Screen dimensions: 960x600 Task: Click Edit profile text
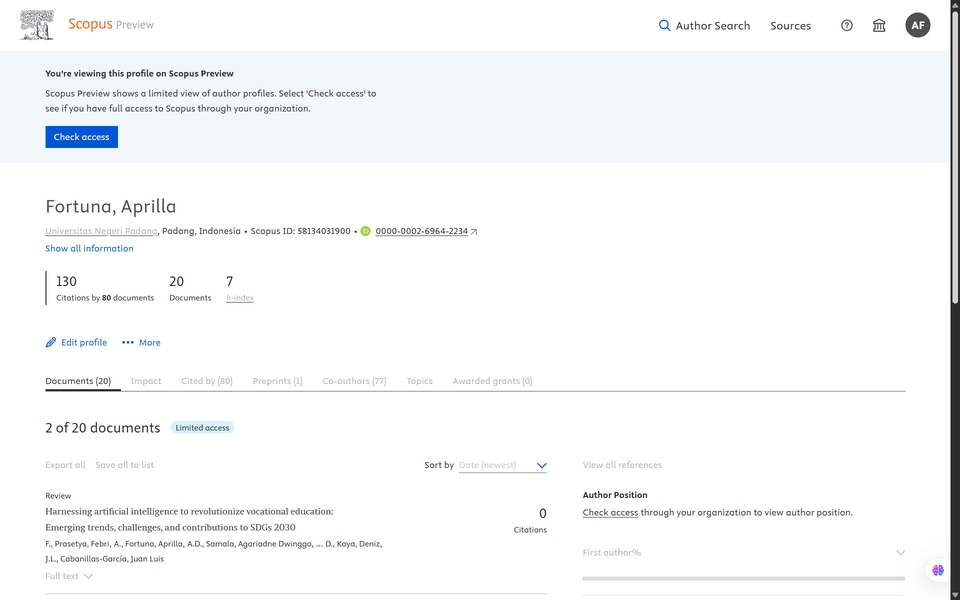pyautogui.click(x=84, y=342)
